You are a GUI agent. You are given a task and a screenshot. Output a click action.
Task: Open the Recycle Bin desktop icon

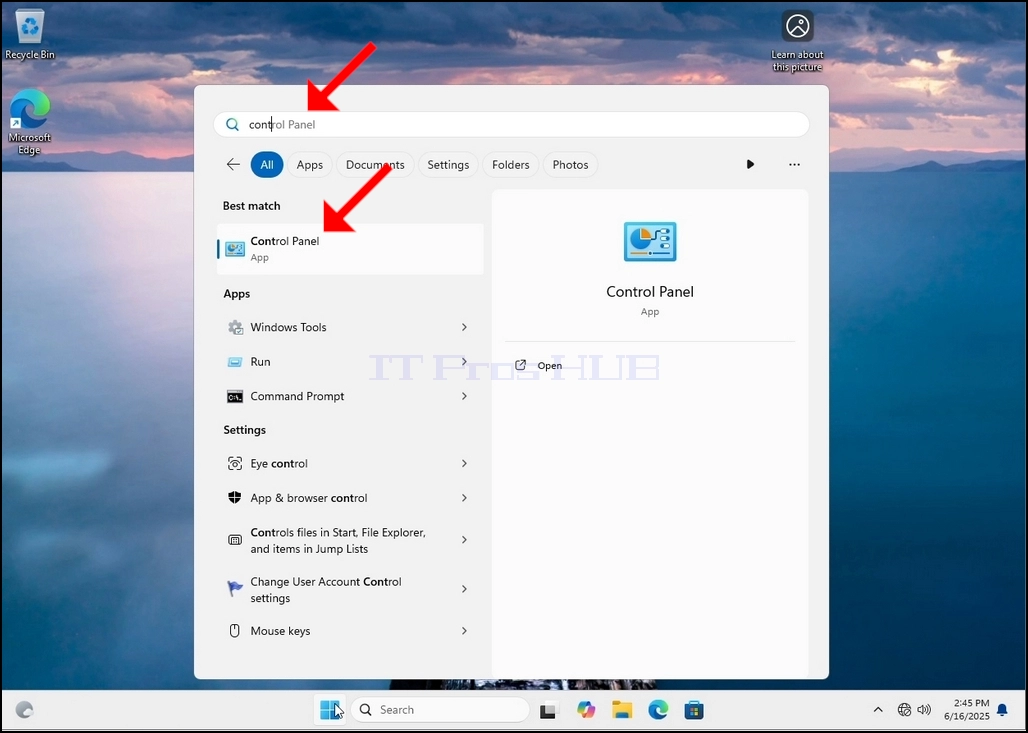click(x=30, y=35)
